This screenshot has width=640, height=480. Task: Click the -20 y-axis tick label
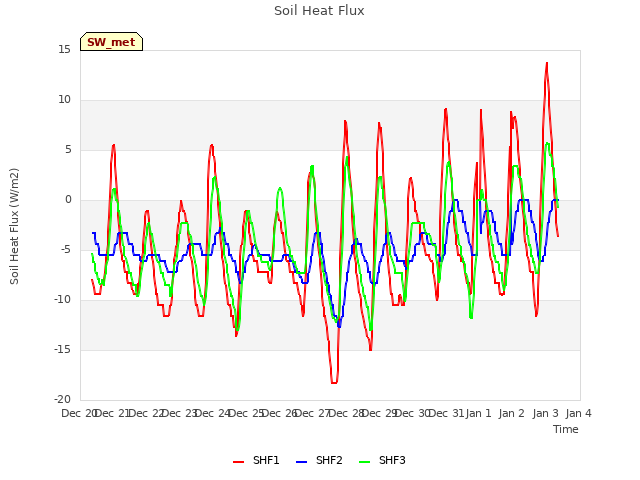coord(62,400)
